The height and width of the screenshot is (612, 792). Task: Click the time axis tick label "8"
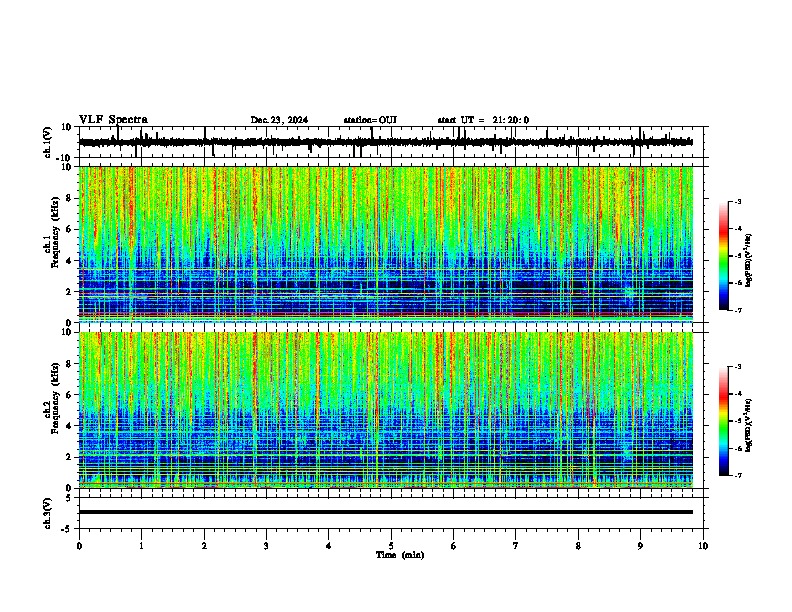click(x=578, y=546)
